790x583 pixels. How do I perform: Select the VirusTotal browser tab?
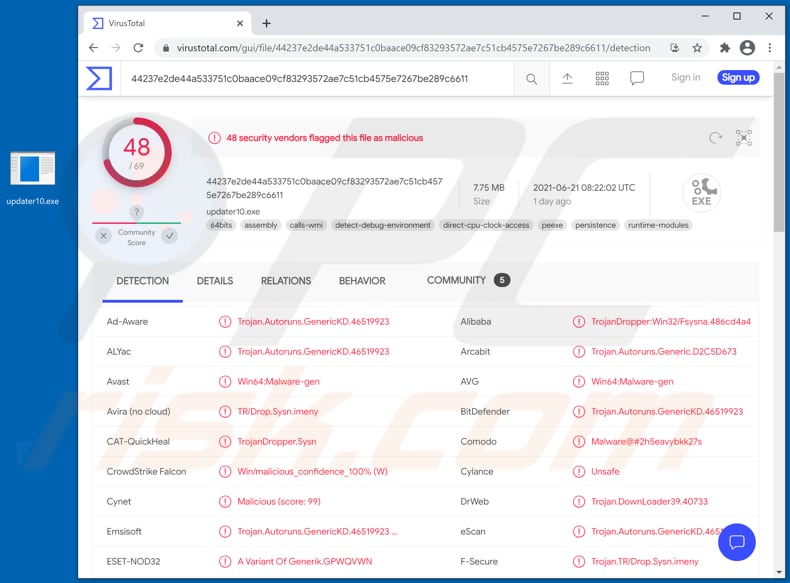click(x=168, y=23)
